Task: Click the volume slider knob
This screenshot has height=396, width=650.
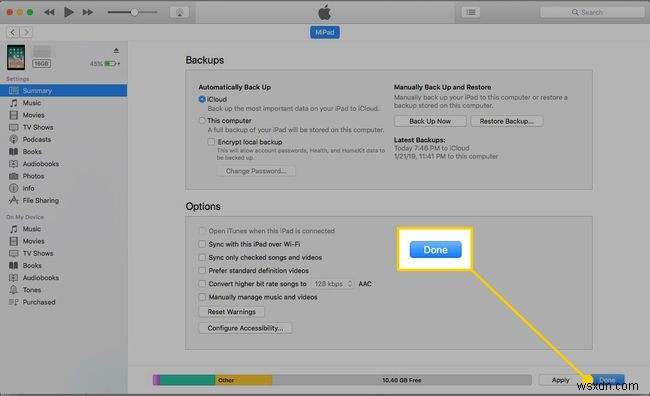Action: [x=134, y=12]
